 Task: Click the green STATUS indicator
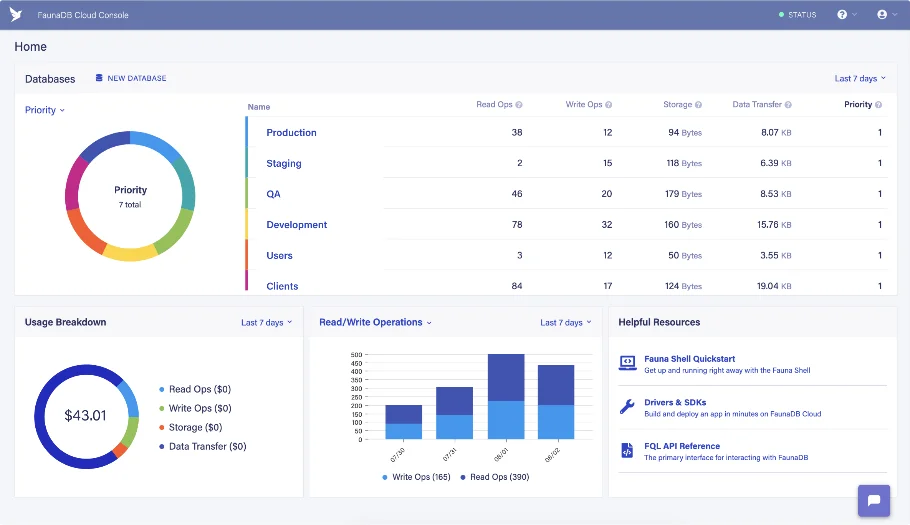click(x=797, y=15)
